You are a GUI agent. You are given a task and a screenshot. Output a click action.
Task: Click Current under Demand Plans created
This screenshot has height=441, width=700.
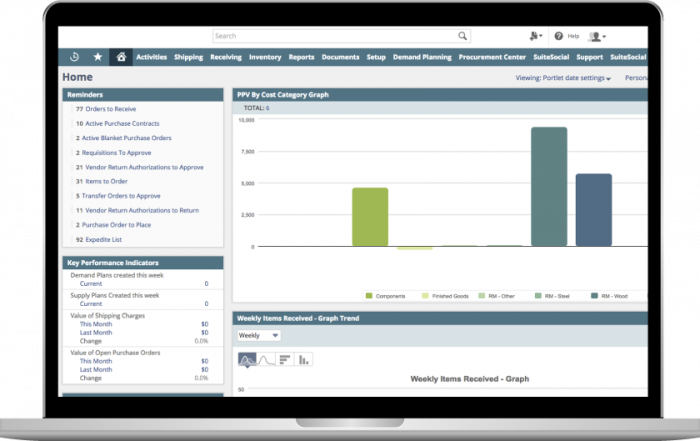91,284
